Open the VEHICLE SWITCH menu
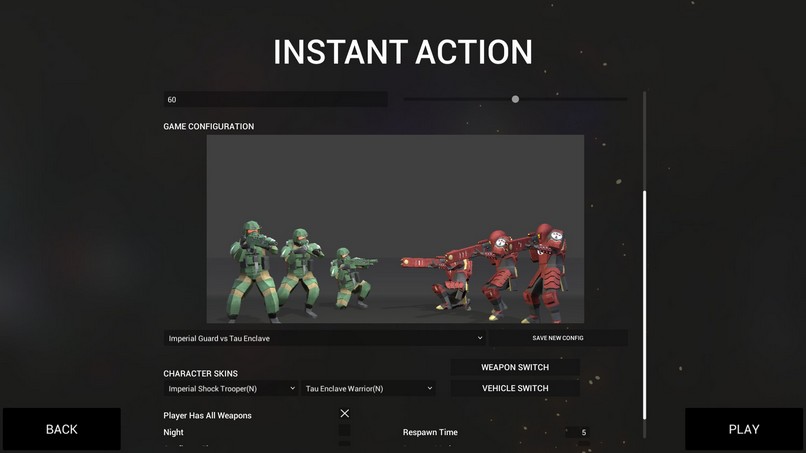806x453 pixels. 515,388
